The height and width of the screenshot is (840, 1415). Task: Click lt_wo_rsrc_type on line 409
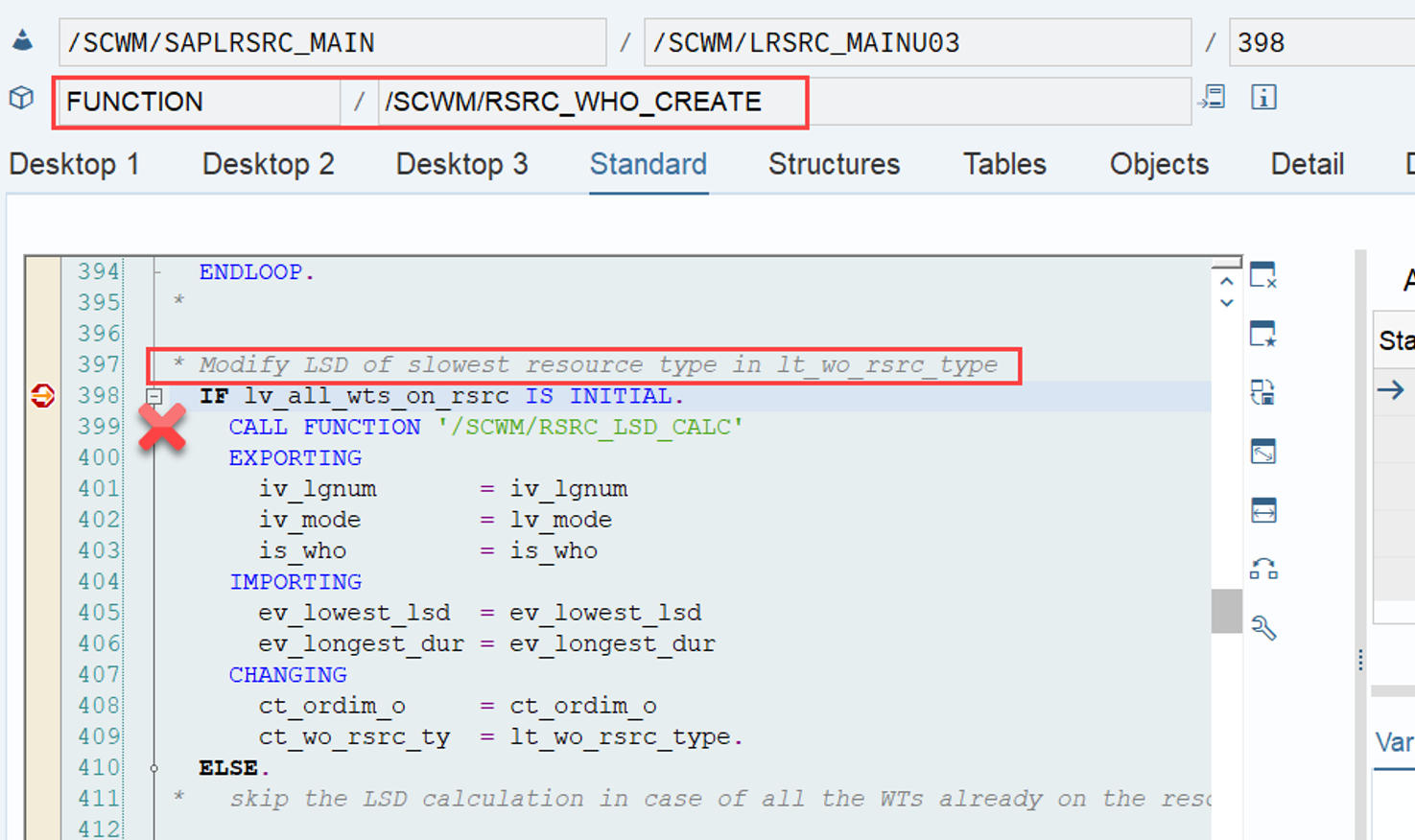[x=620, y=736]
